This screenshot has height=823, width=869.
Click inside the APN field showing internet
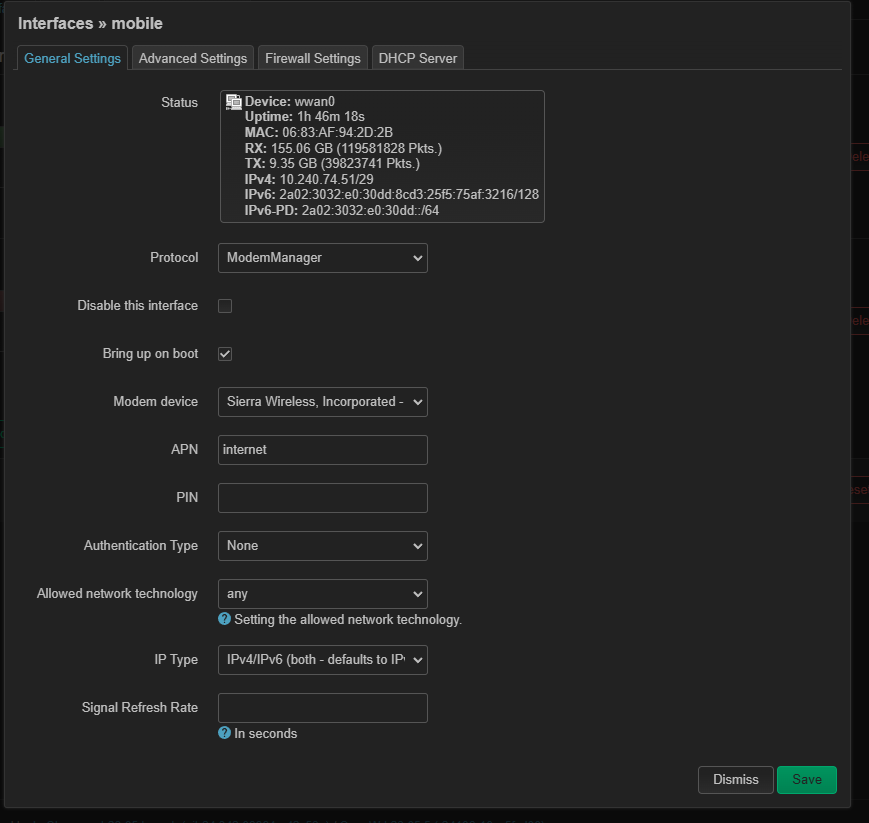[x=322, y=449]
